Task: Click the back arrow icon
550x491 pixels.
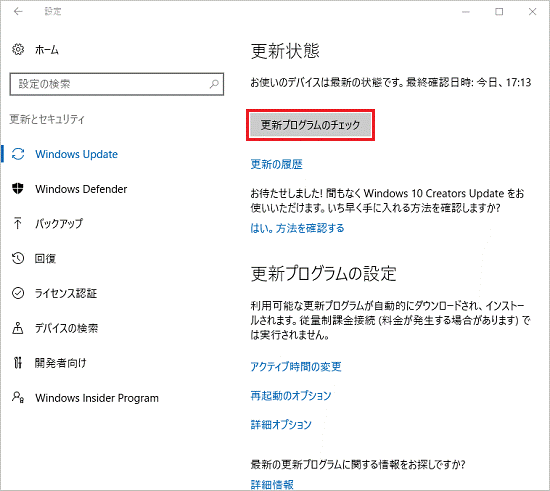Action: (18, 12)
